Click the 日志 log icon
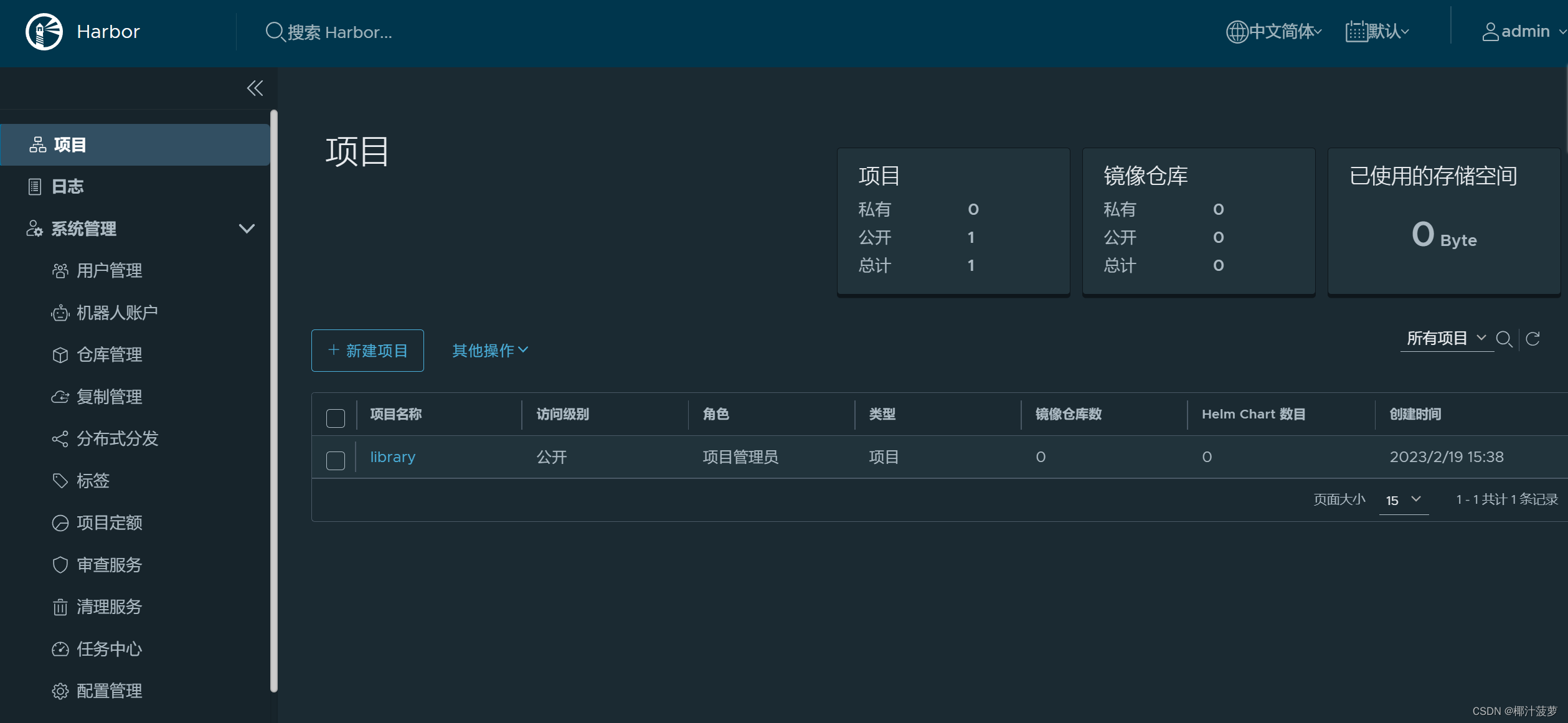The height and width of the screenshot is (723, 1568). tap(35, 187)
